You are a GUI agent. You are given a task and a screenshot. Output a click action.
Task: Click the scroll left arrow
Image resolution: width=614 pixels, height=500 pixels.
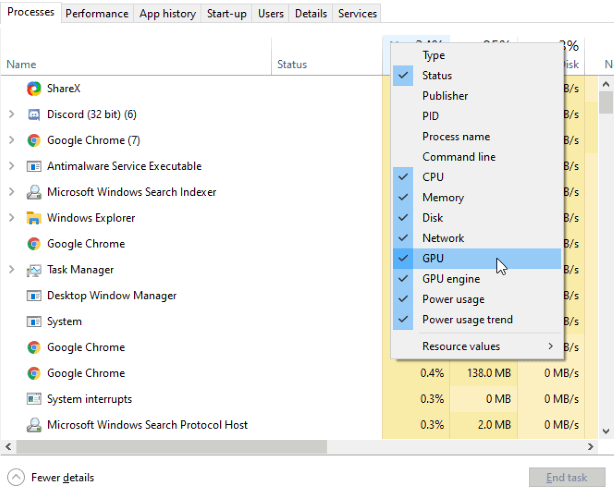[x=8, y=447]
